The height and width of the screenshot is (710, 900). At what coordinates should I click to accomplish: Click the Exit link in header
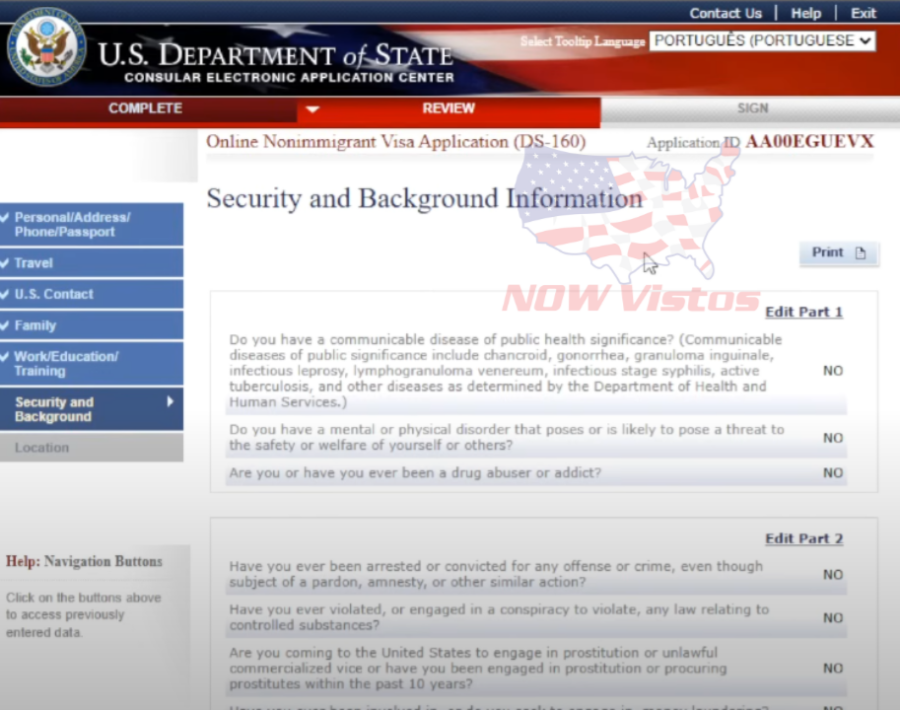click(863, 13)
